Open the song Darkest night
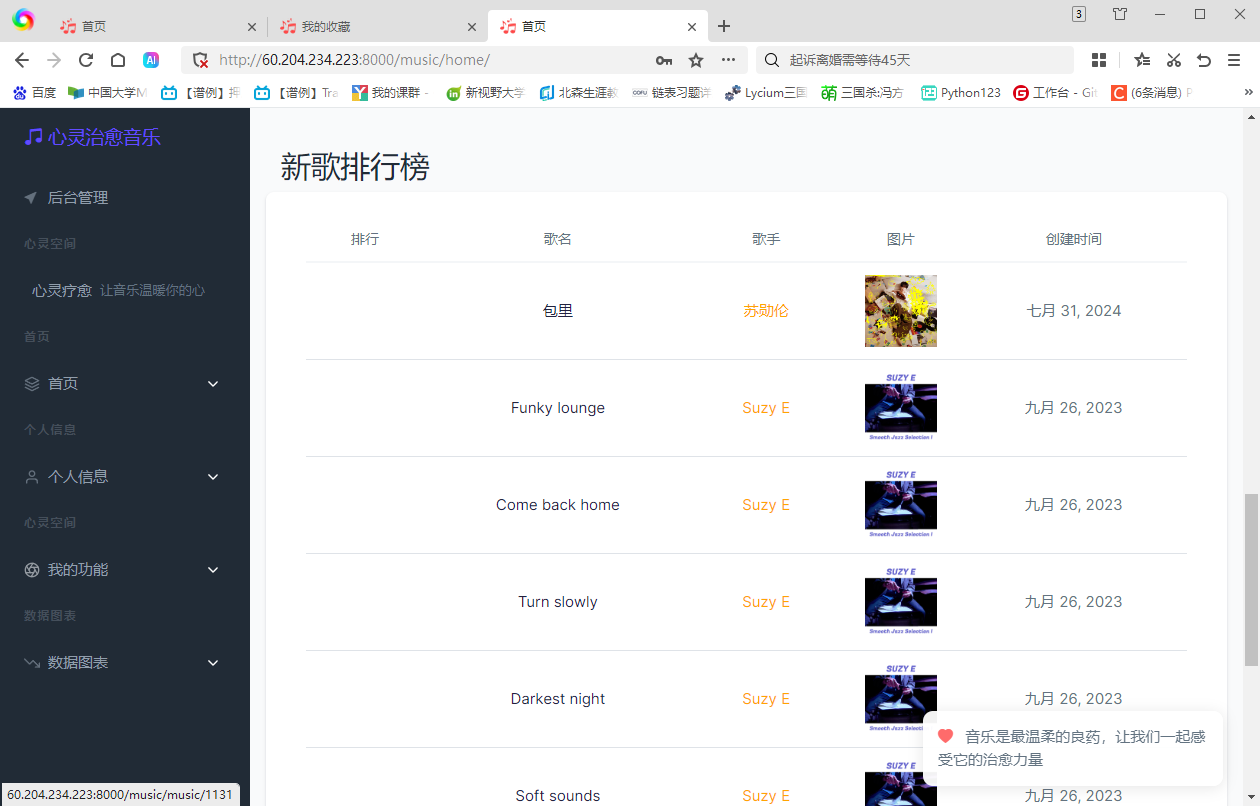The image size is (1260, 806). coord(558,699)
